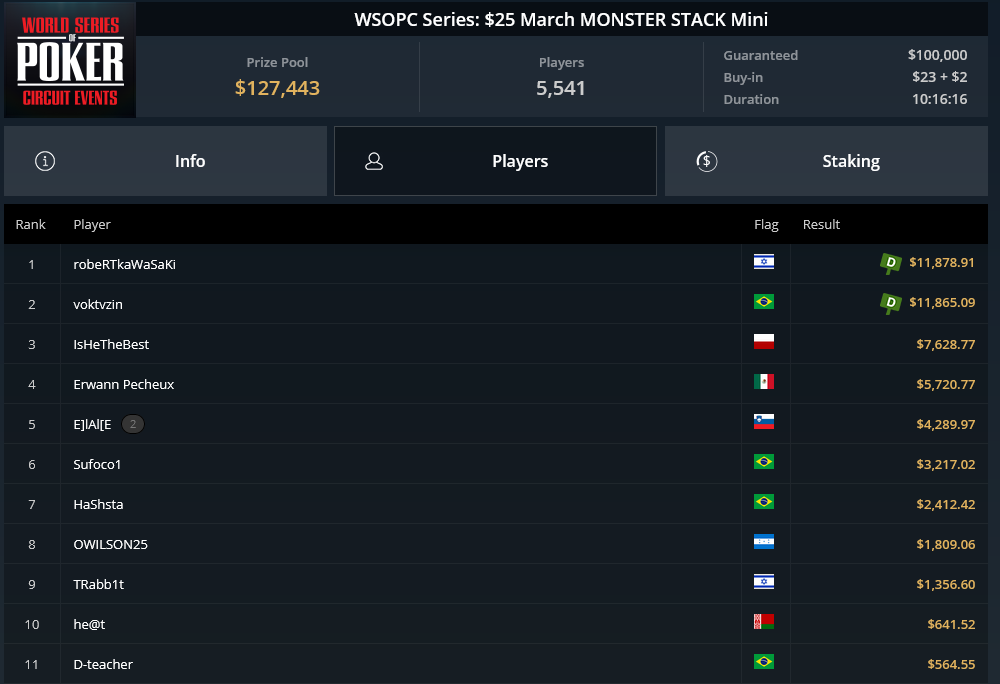1000x684 pixels.
Task: Select player TRabb1t
Action: (99, 585)
